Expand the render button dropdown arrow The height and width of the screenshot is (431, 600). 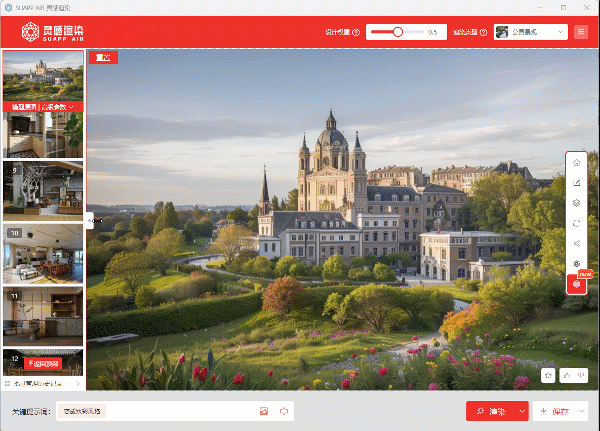pos(522,411)
